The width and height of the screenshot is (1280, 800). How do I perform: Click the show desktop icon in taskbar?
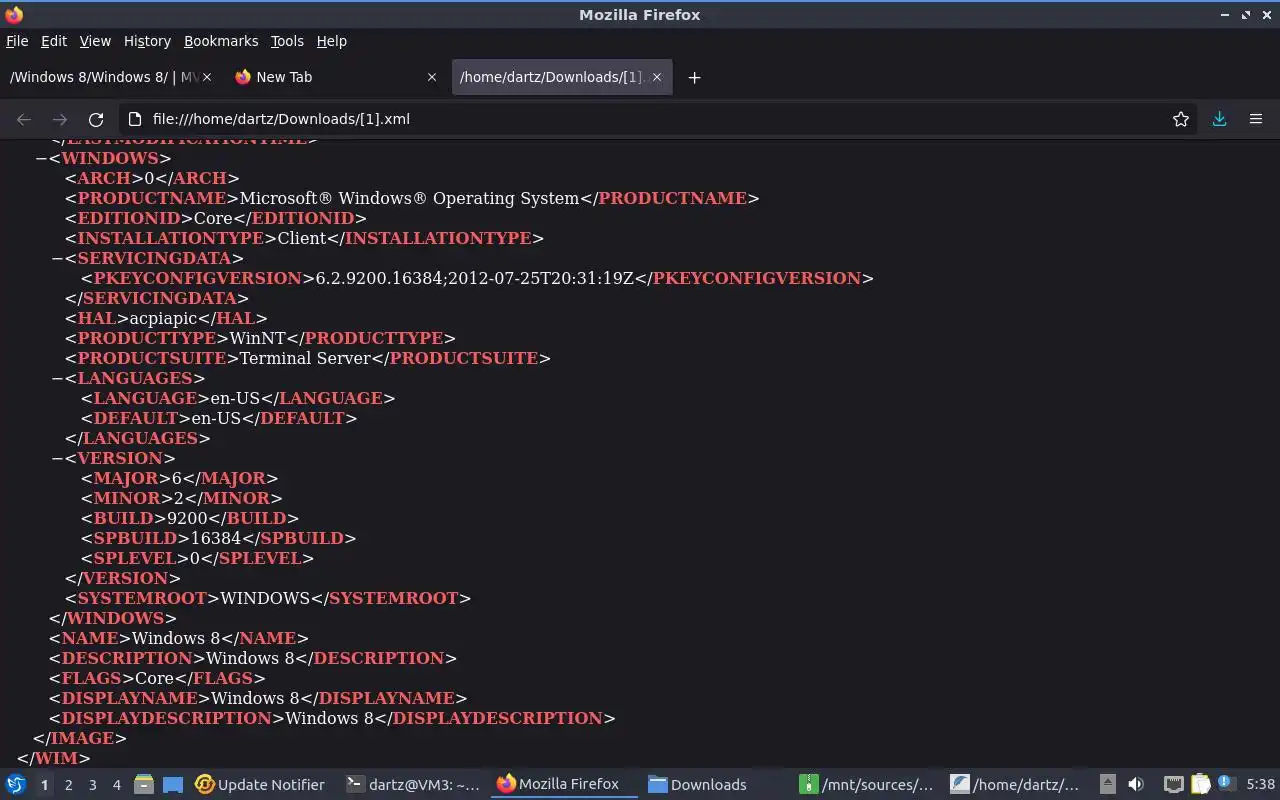click(x=172, y=785)
